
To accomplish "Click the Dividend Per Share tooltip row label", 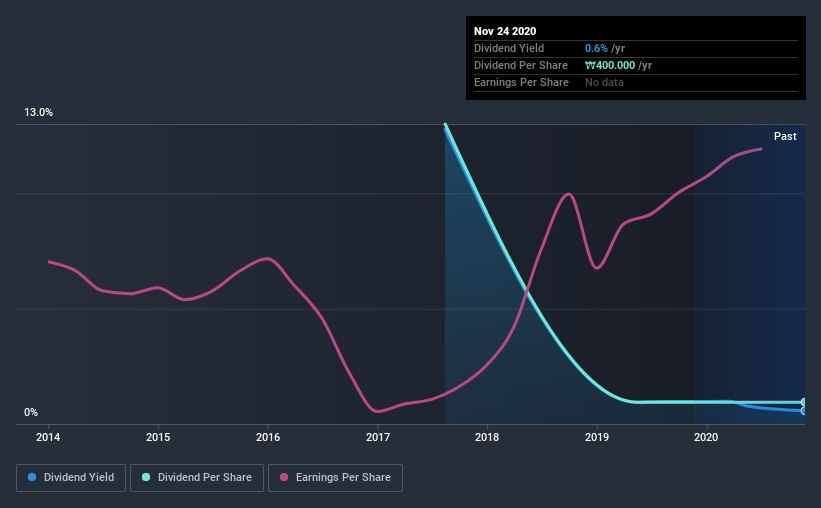I will pyautogui.click(x=520, y=65).
